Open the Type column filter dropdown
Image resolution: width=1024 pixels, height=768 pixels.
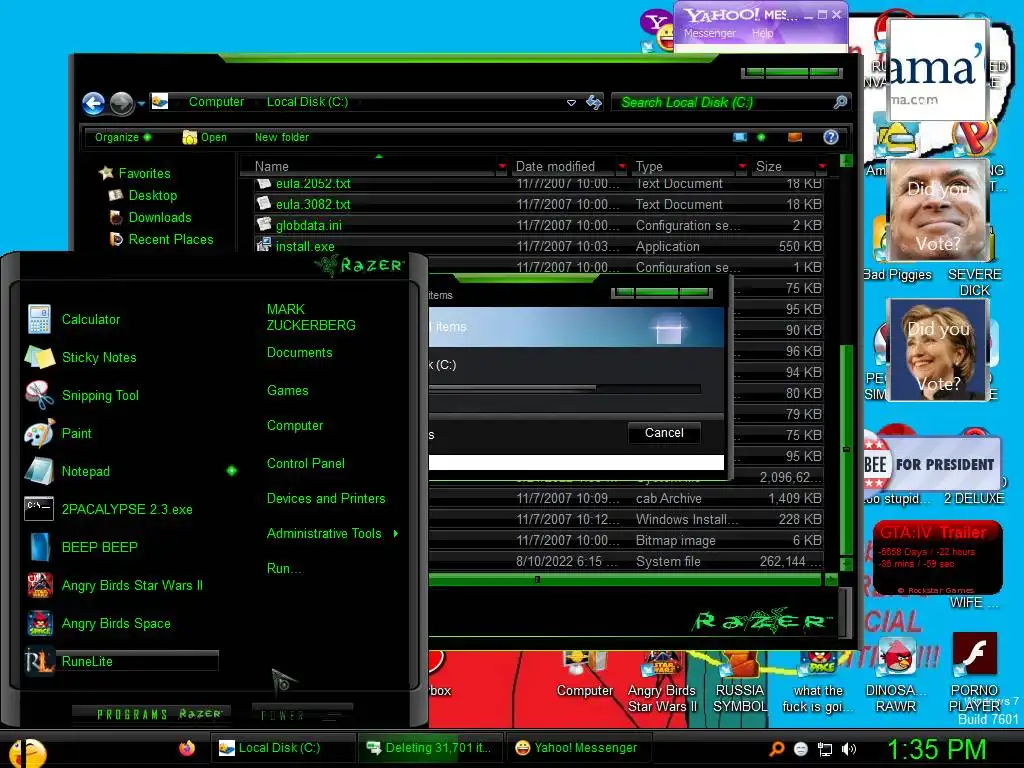(x=742, y=167)
